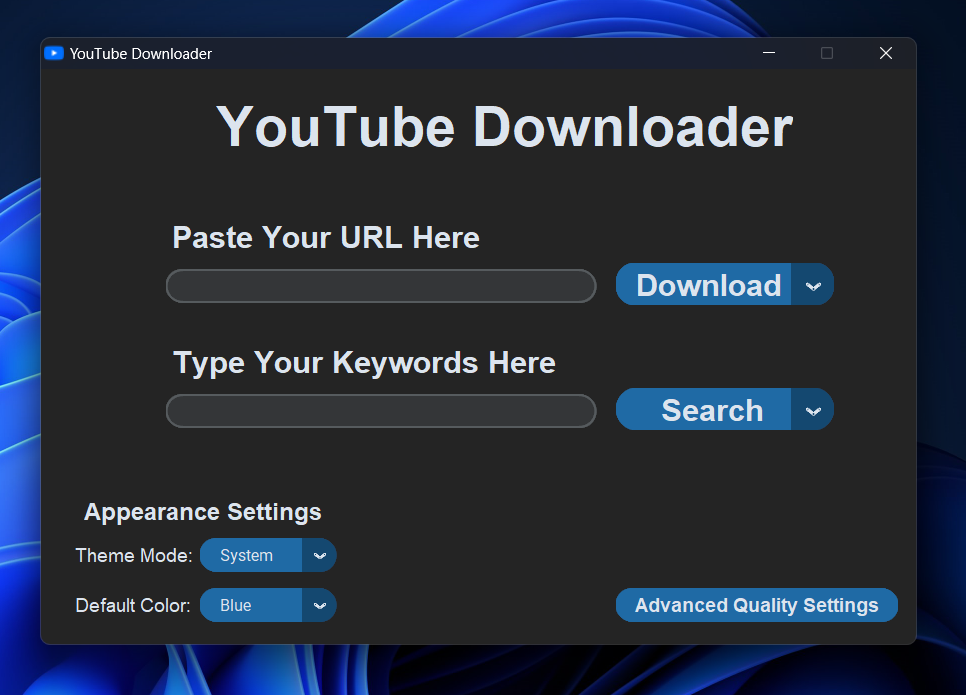Open the Default Color Blue dropdown

click(x=268, y=605)
